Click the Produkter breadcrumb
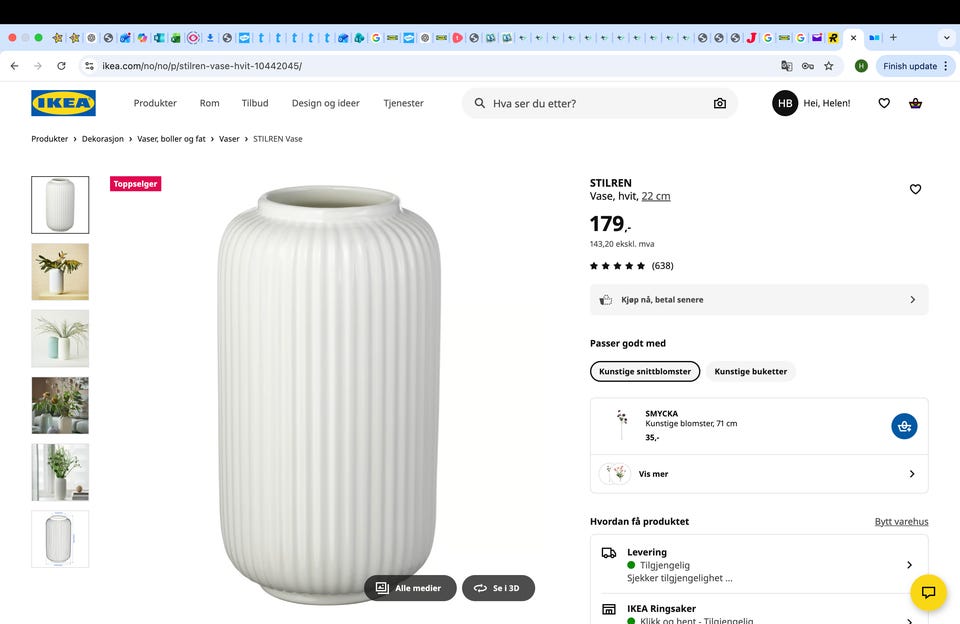 point(50,139)
